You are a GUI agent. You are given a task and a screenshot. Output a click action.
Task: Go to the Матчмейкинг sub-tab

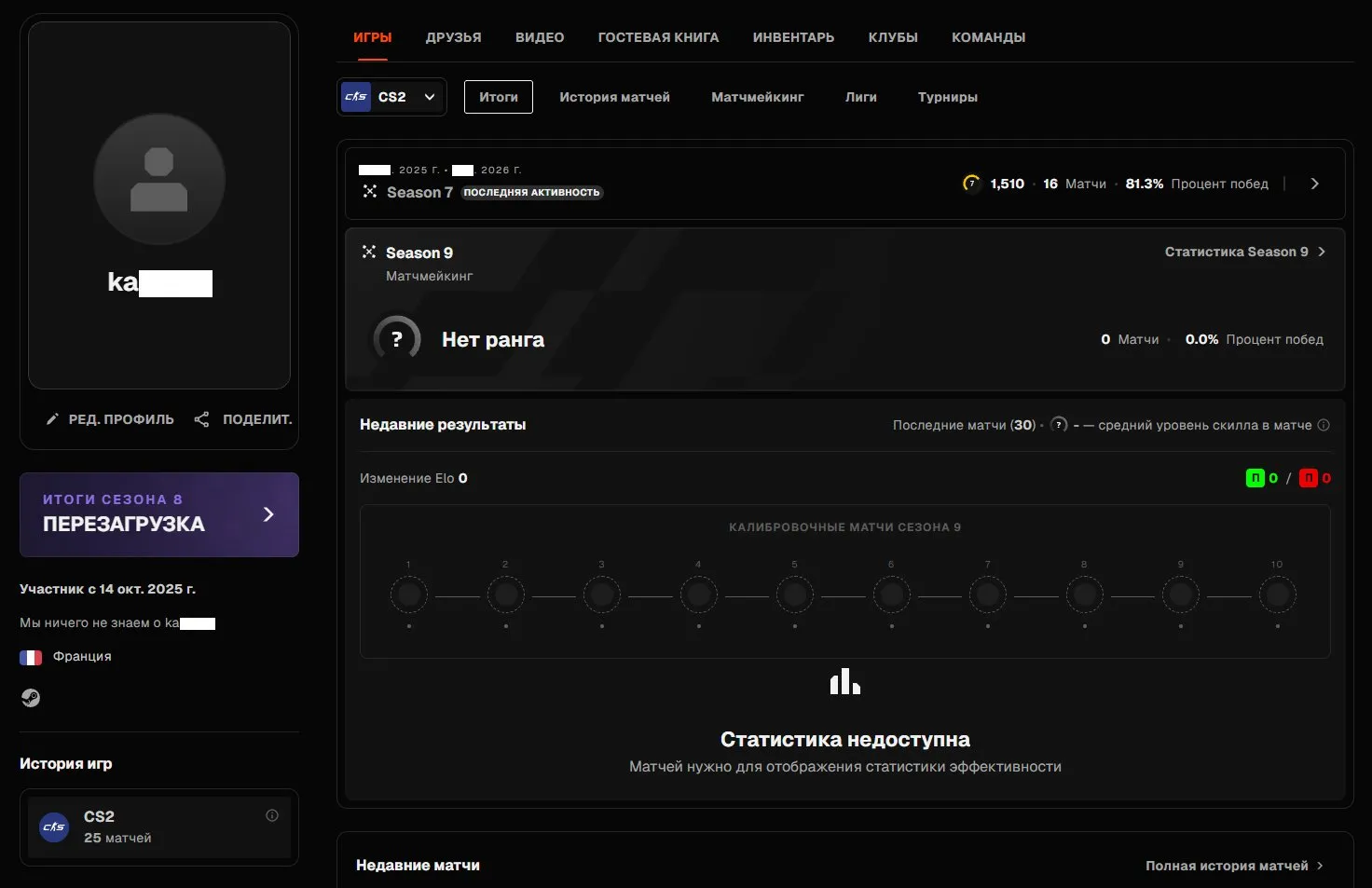coord(758,97)
